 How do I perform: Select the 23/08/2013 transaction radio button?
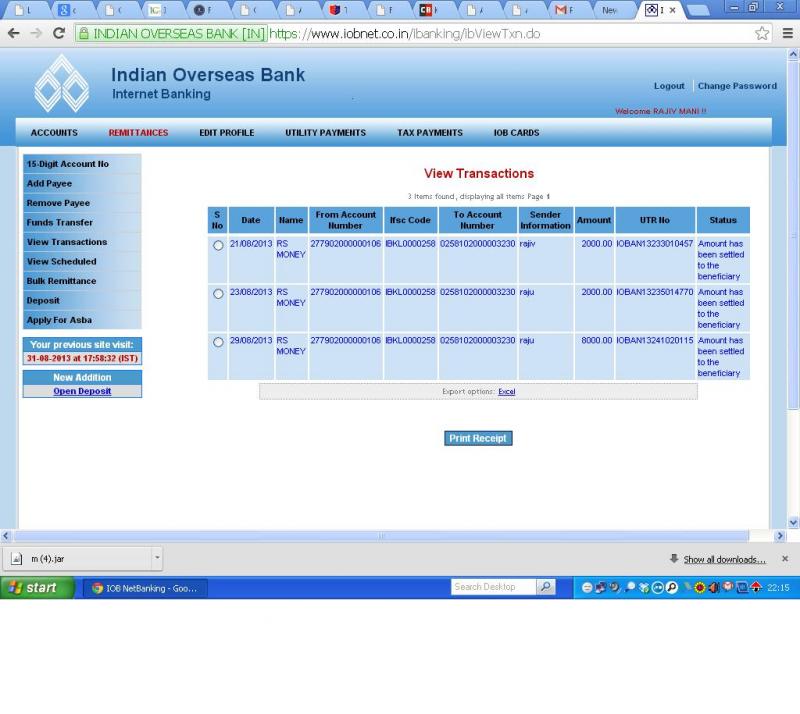click(218, 294)
